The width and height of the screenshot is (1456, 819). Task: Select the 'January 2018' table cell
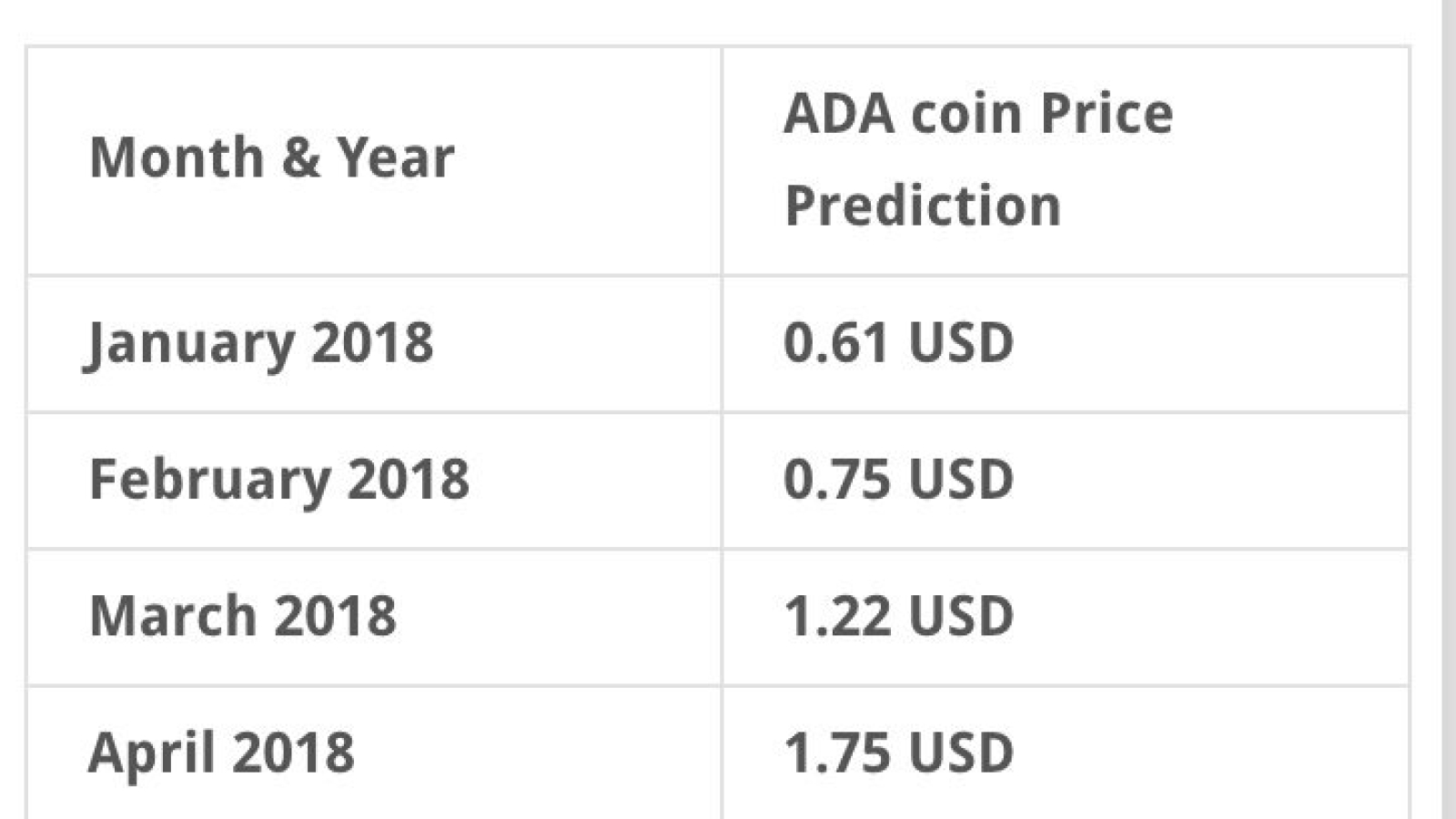(x=374, y=344)
